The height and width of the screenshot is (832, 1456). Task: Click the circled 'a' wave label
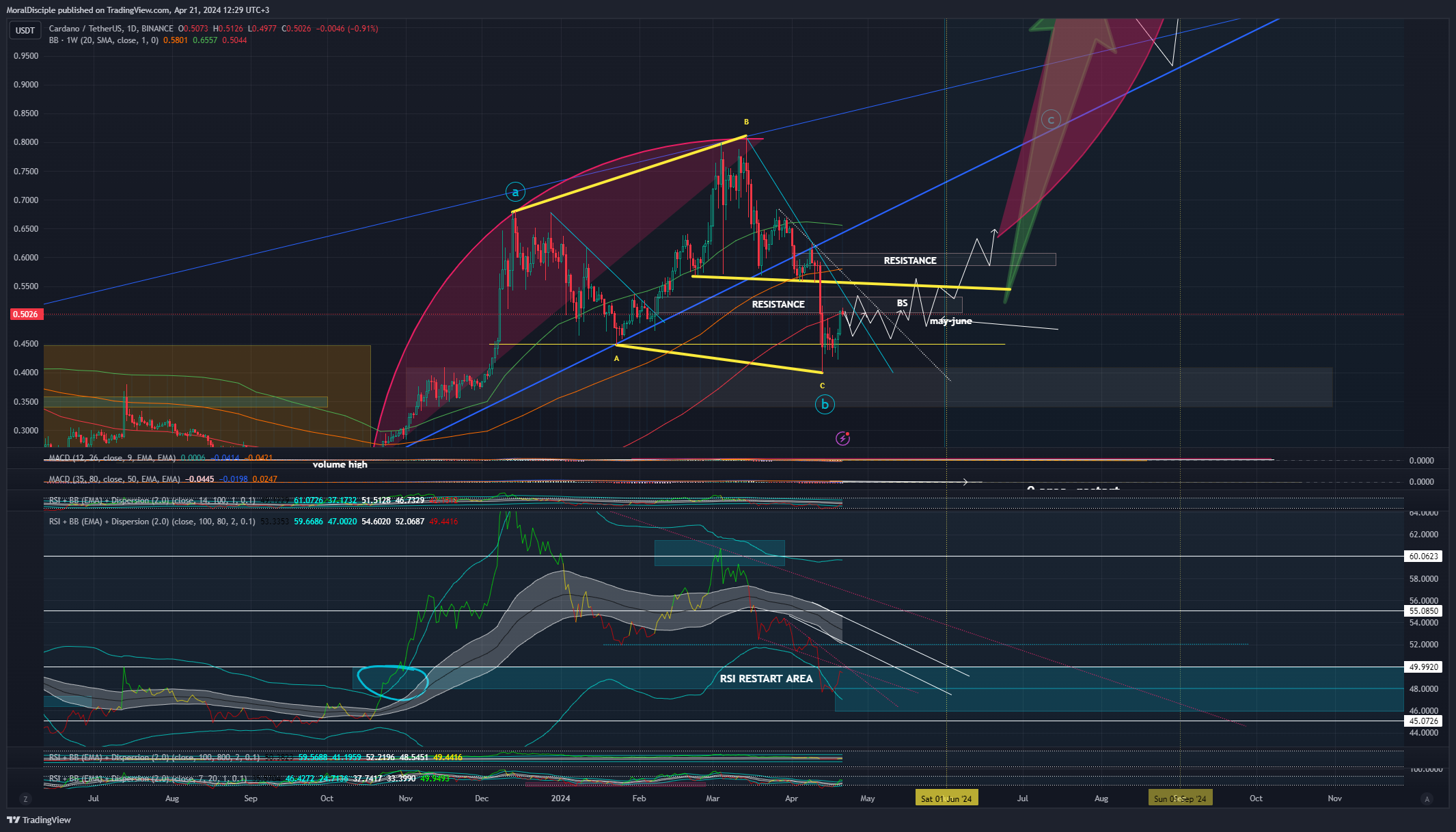point(515,192)
